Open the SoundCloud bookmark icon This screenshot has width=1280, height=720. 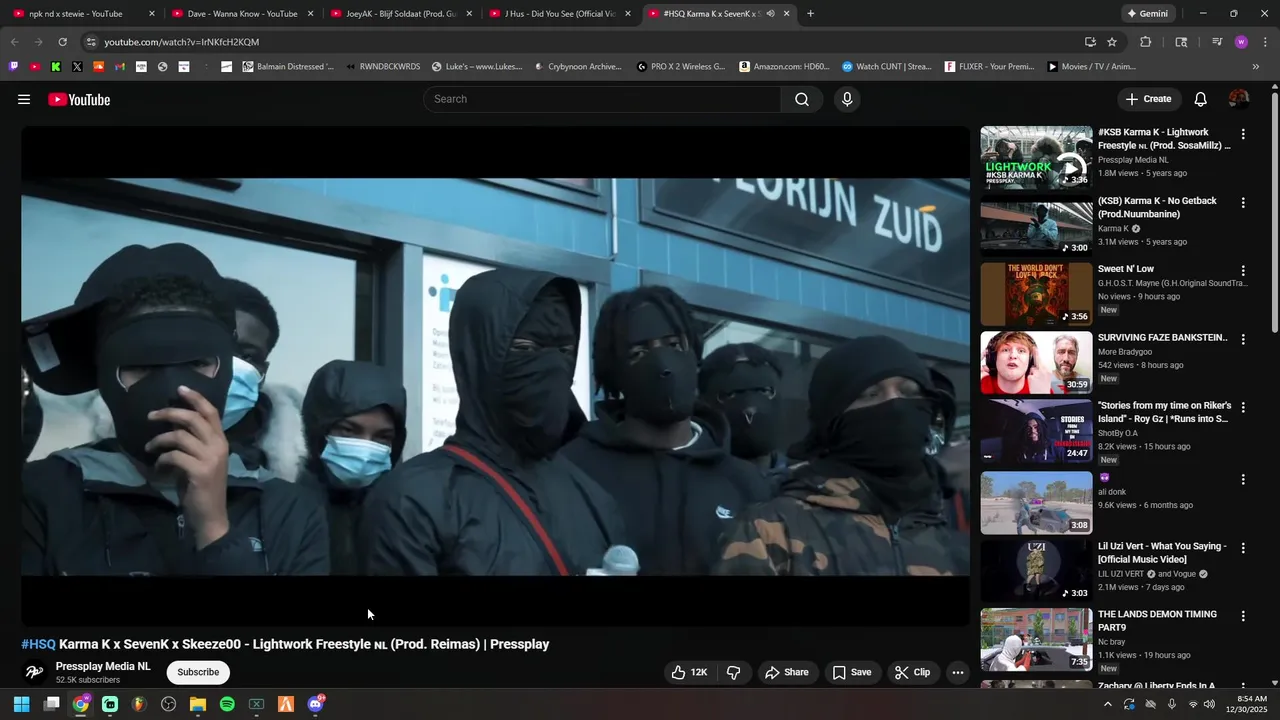[98, 67]
